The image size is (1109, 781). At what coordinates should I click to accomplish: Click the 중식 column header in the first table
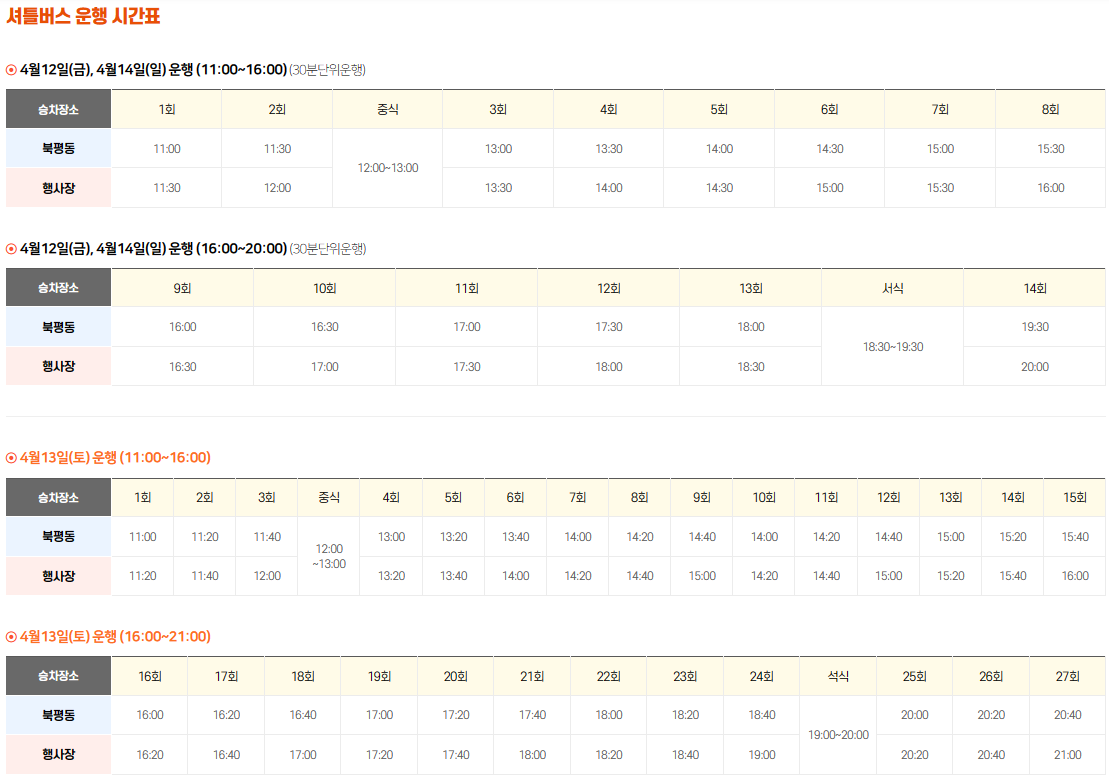[386, 109]
